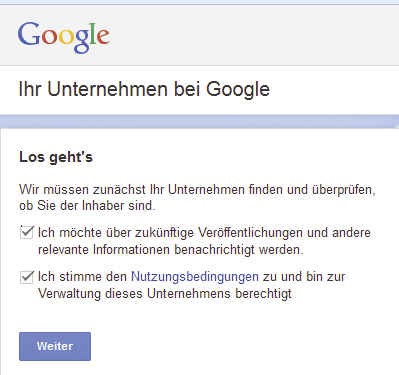
Task: Click the "Los geht's" heading
Action: [56, 157]
